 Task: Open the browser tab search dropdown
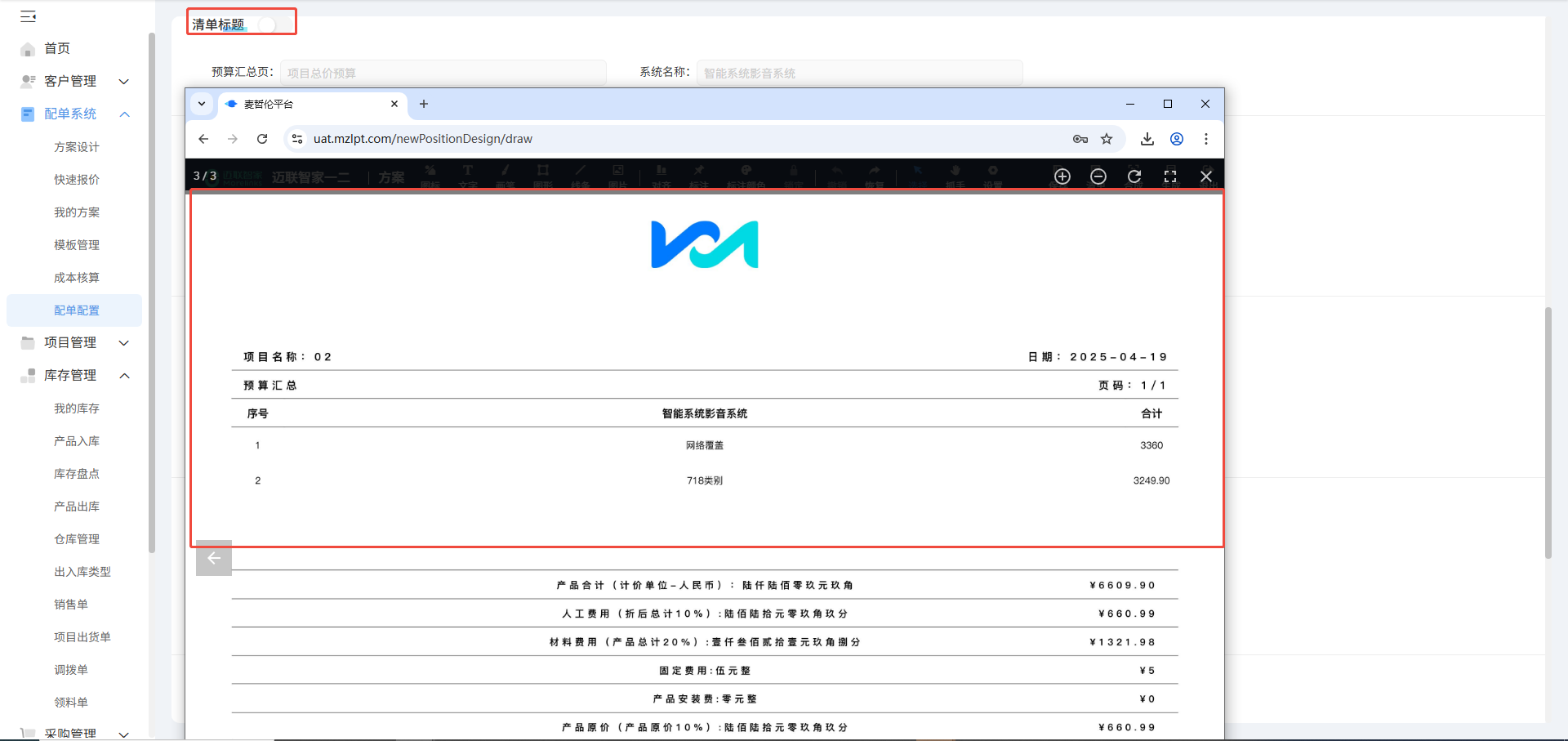coord(202,104)
